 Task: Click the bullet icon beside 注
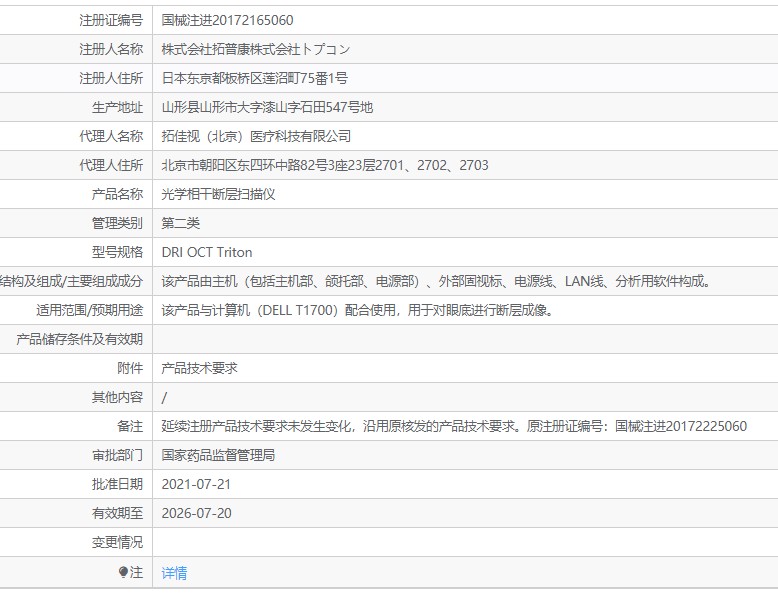click(123, 572)
